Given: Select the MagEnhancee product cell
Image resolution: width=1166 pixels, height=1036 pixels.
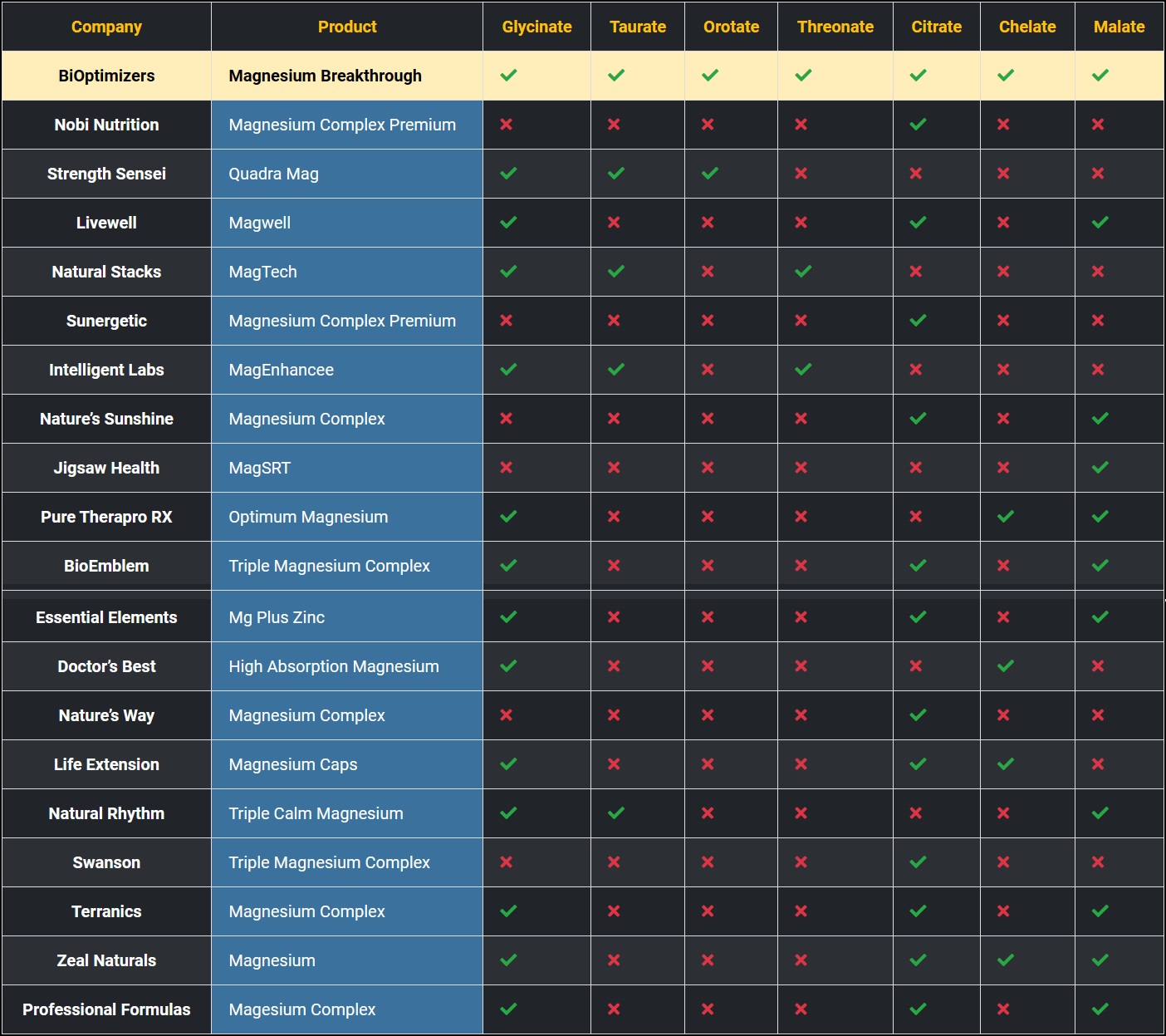Looking at the screenshot, I should point(347,370).
